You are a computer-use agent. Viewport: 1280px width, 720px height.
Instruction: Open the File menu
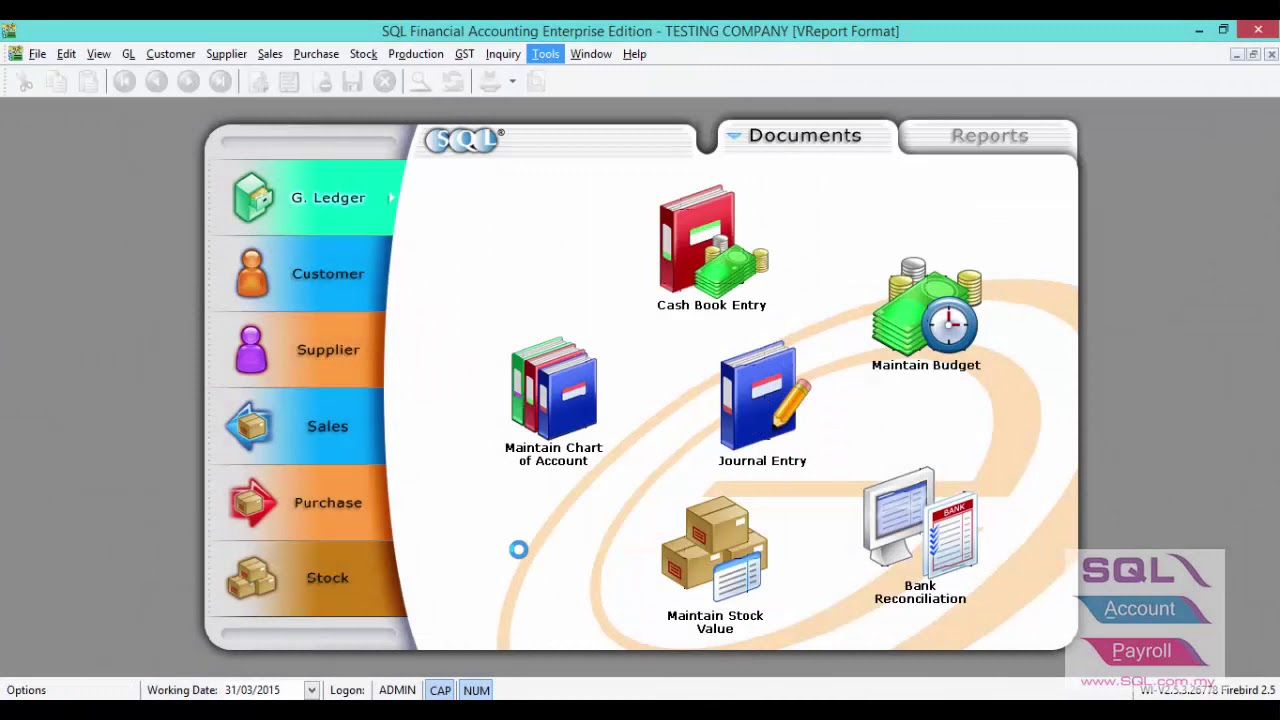point(37,54)
